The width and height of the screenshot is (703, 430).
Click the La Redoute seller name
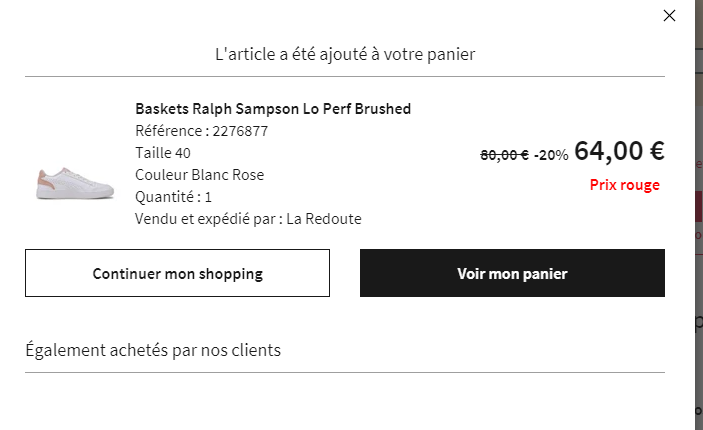tap(324, 219)
